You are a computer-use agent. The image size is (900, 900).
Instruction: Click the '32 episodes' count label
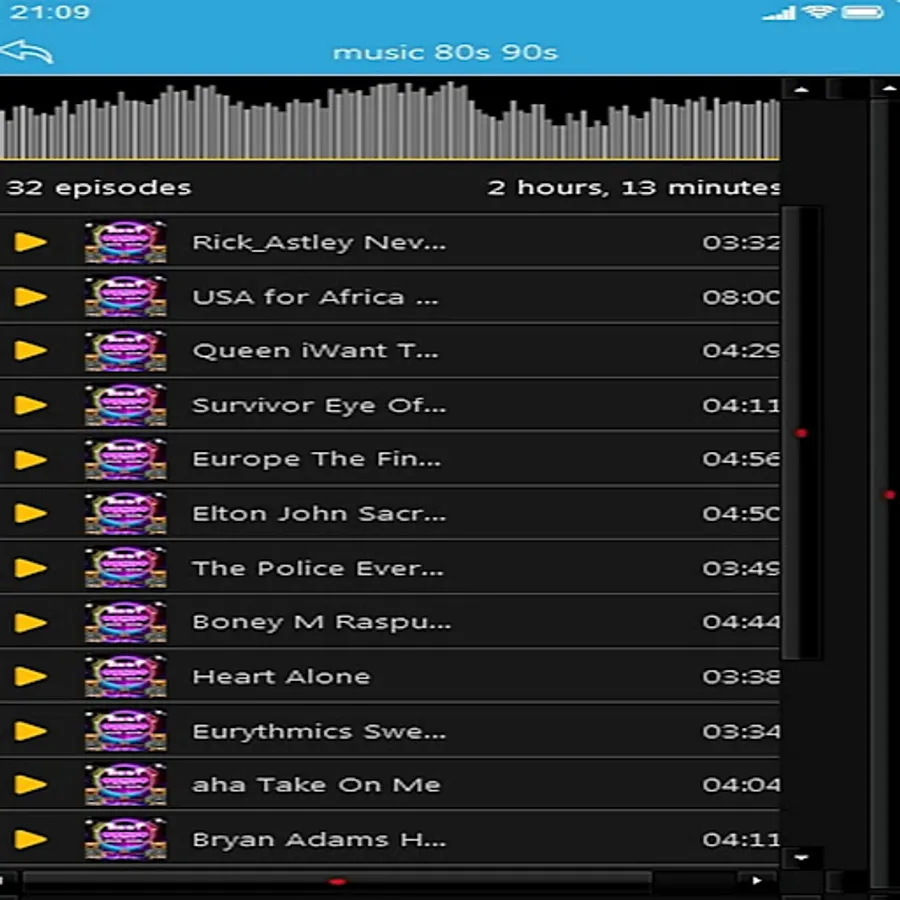pyautogui.click(x=99, y=188)
